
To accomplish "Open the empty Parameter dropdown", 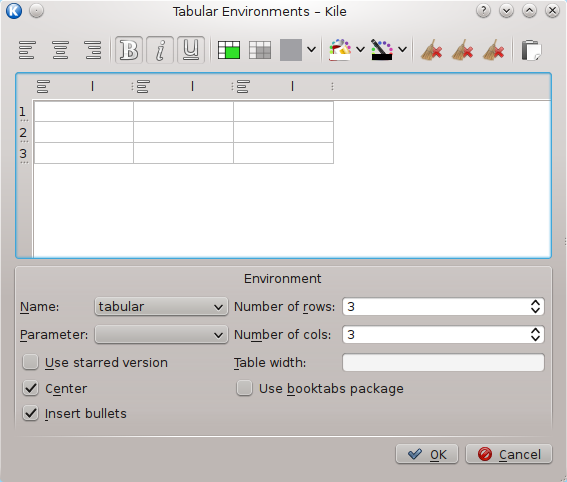I will click(161, 334).
